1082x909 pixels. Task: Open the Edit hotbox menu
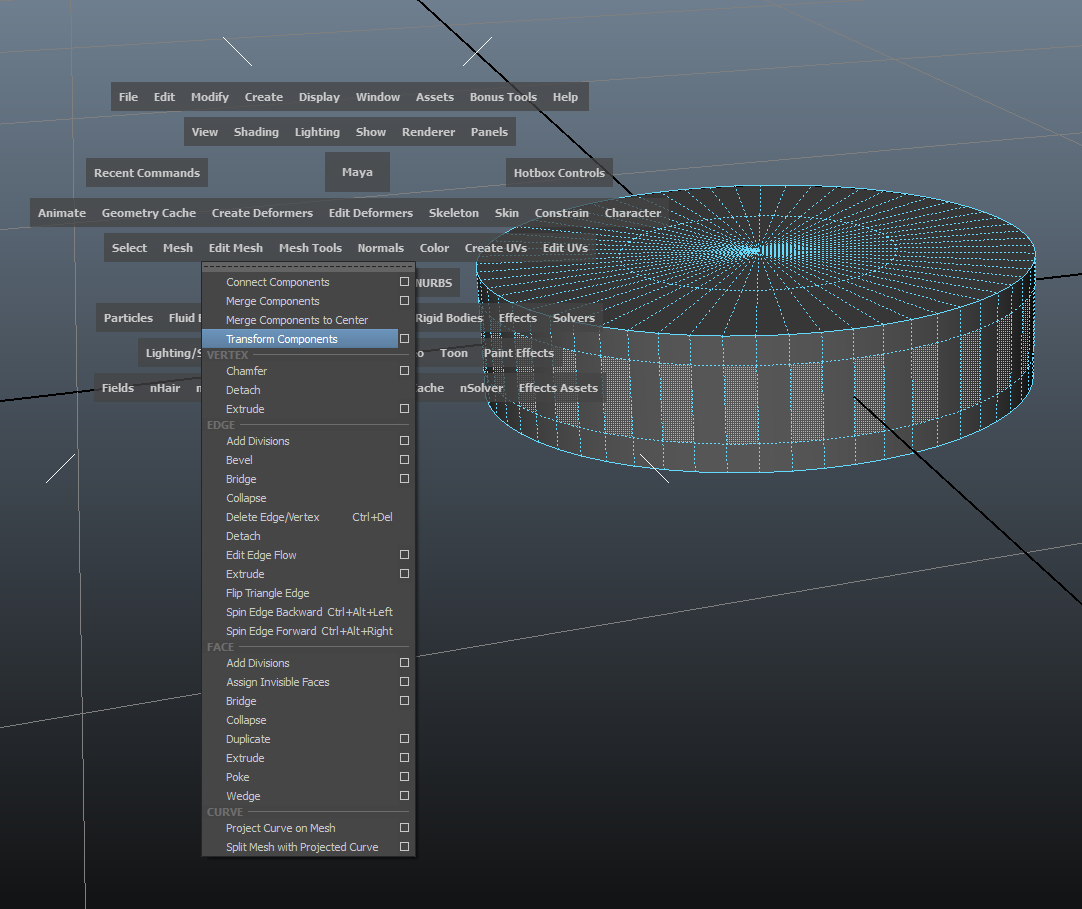pyautogui.click(x=164, y=97)
